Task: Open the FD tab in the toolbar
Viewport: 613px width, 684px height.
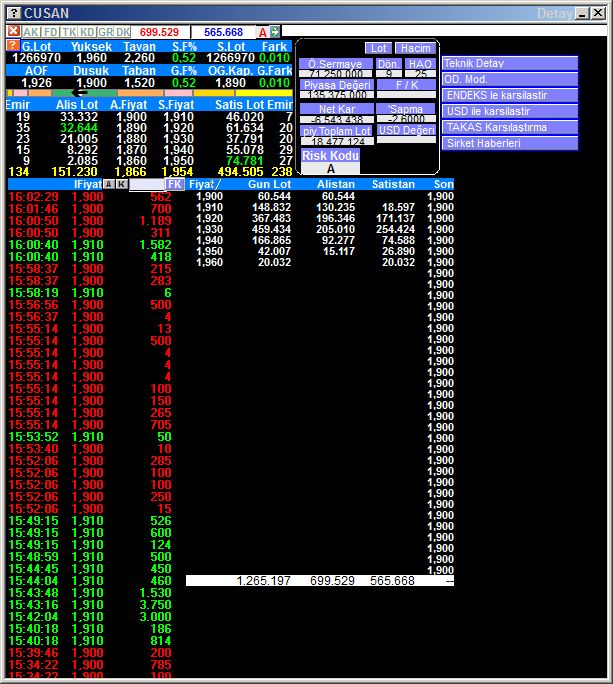Action: [51, 32]
